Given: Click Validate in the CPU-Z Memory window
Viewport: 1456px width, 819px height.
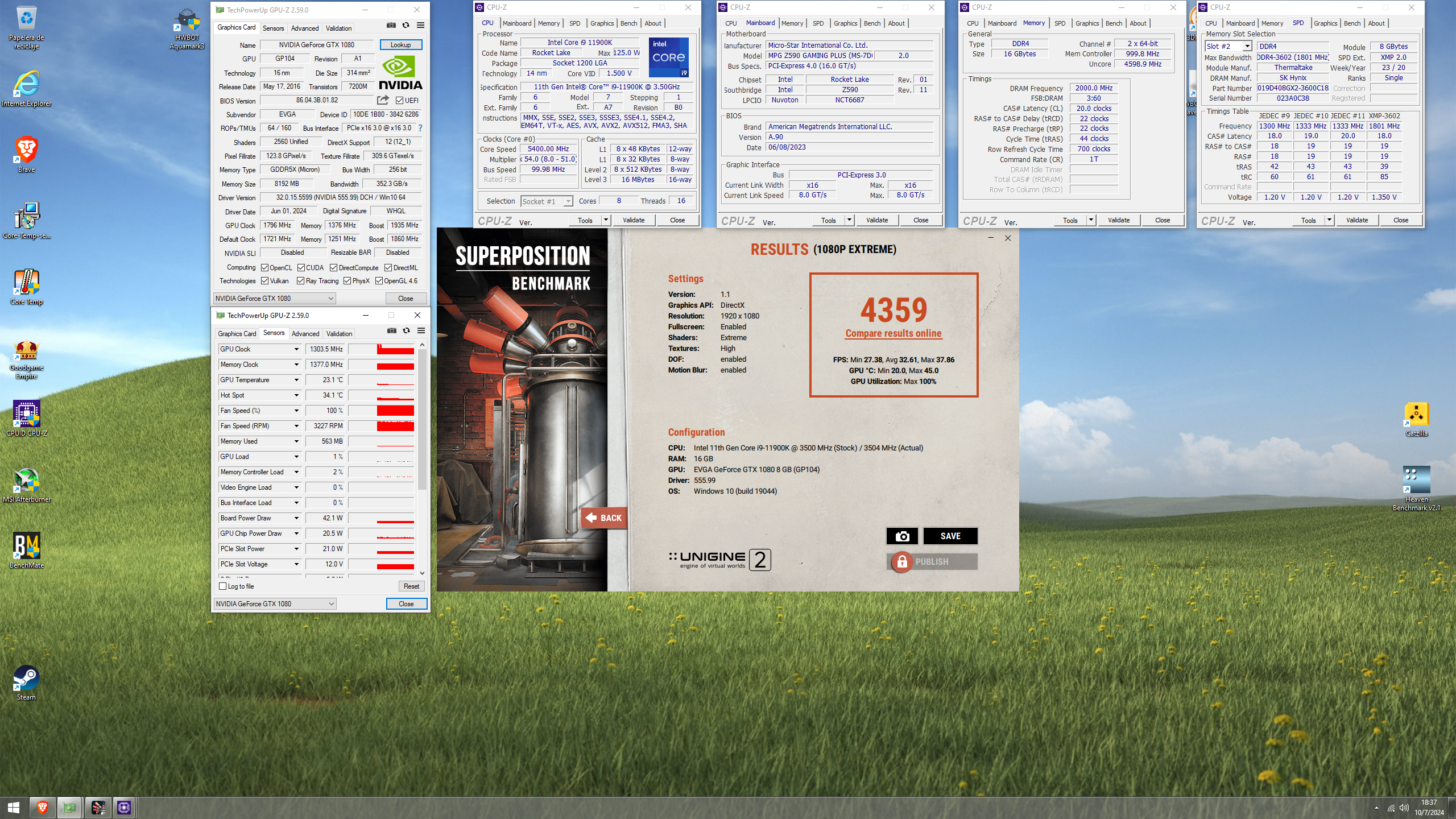Looking at the screenshot, I should (x=1119, y=220).
